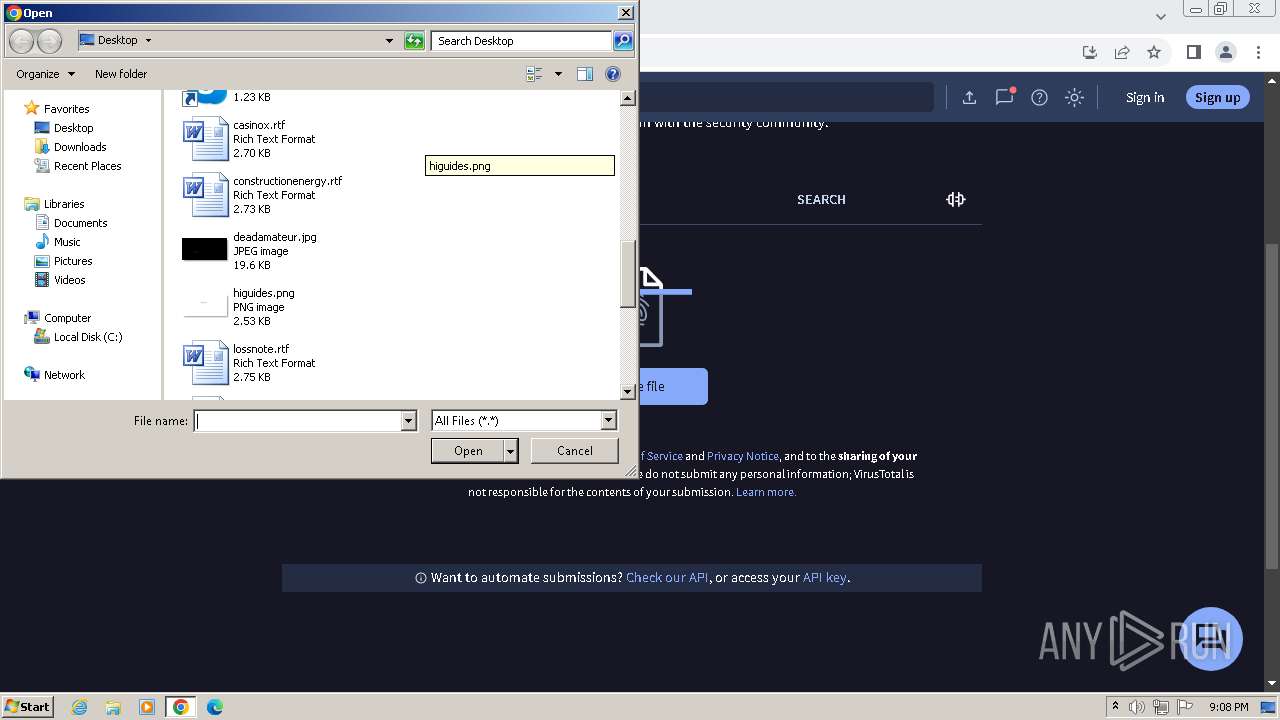The height and width of the screenshot is (720, 1280).
Task: Select Music library
Action: click(x=67, y=242)
